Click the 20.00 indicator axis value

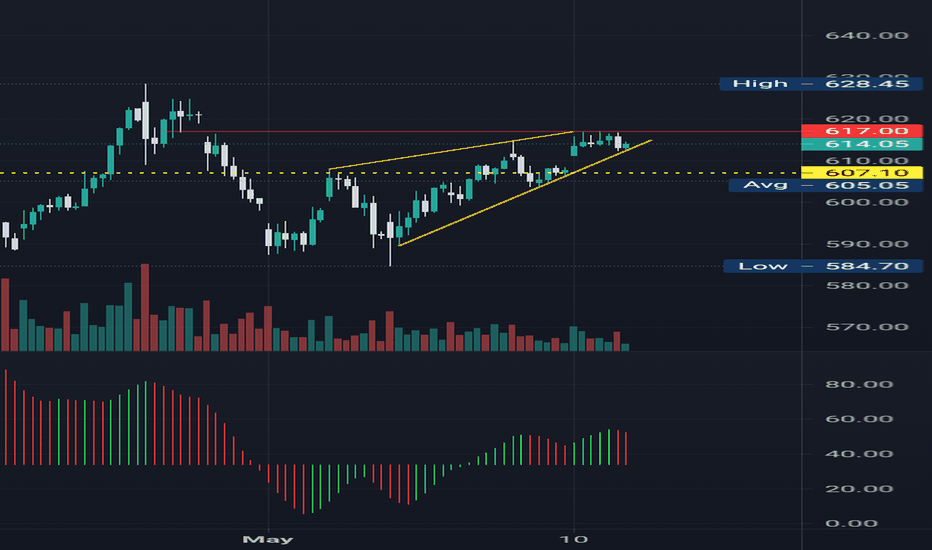pyautogui.click(x=859, y=489)
